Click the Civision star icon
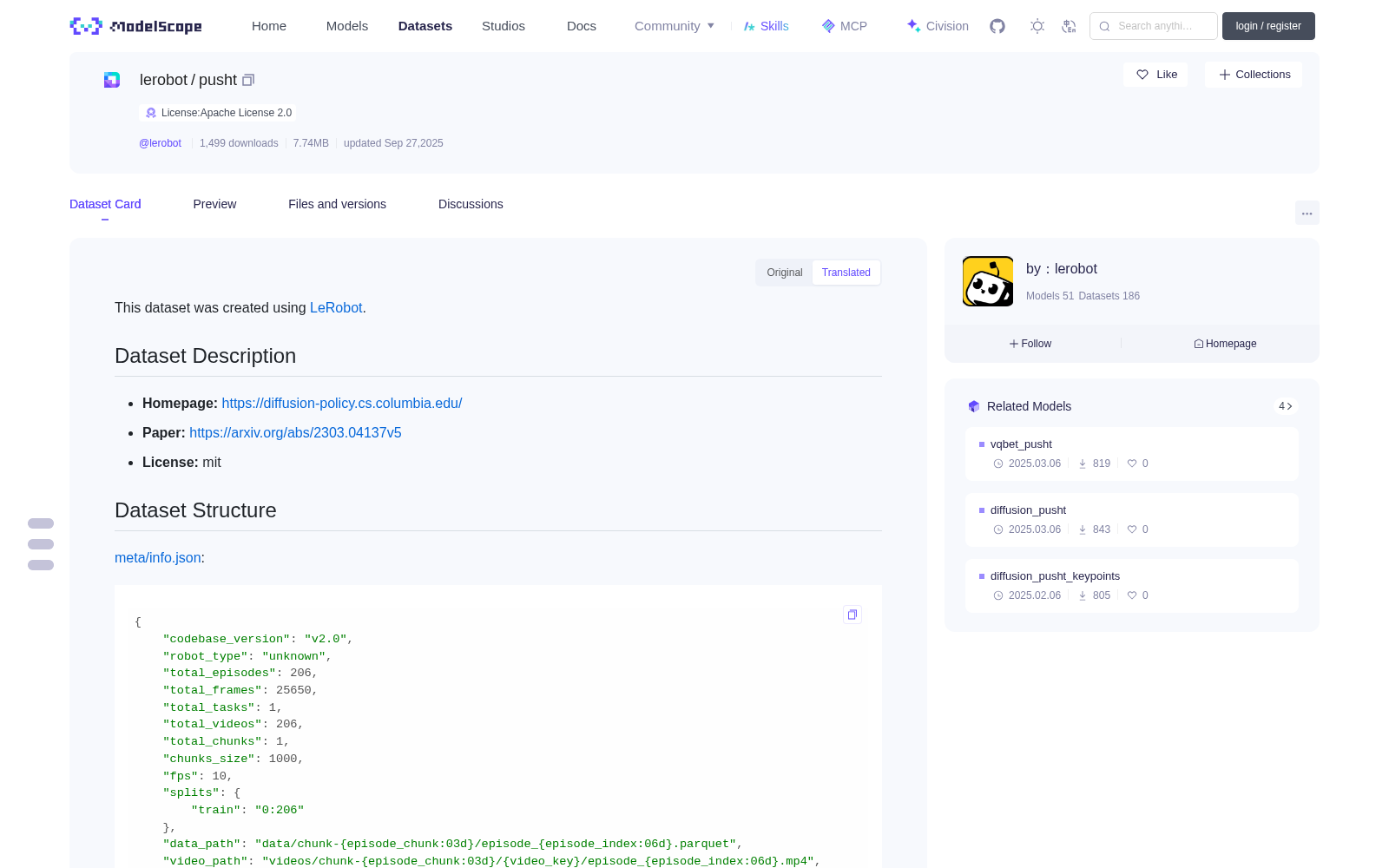Viewport: 1389px width, 868px height. point(913,26)
